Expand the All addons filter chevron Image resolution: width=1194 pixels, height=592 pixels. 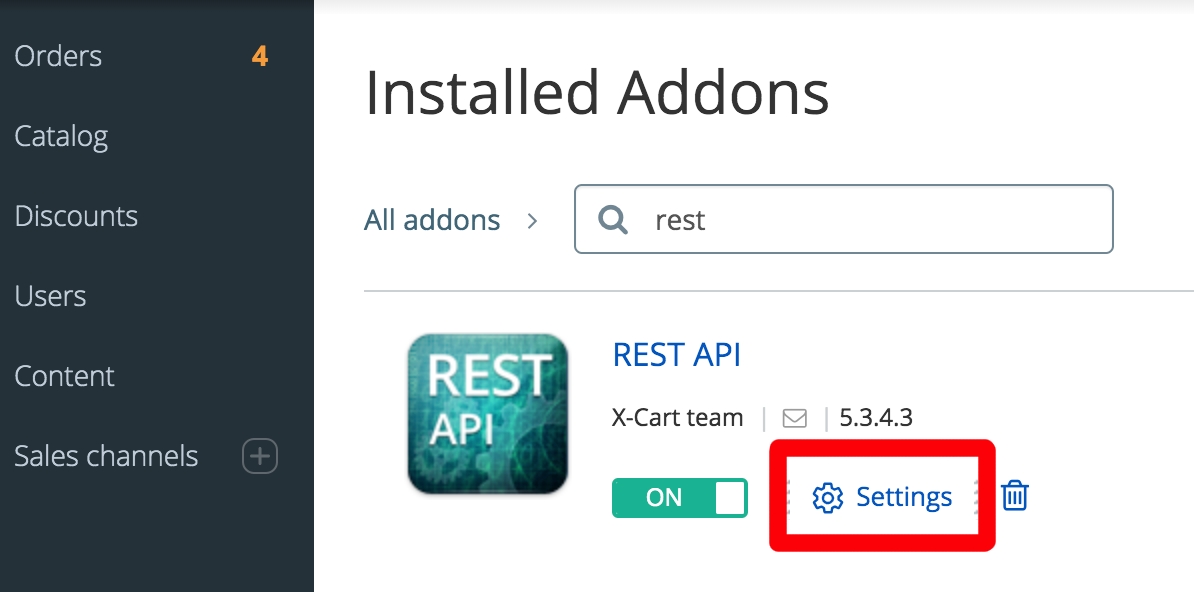click(x=532, y=221)
